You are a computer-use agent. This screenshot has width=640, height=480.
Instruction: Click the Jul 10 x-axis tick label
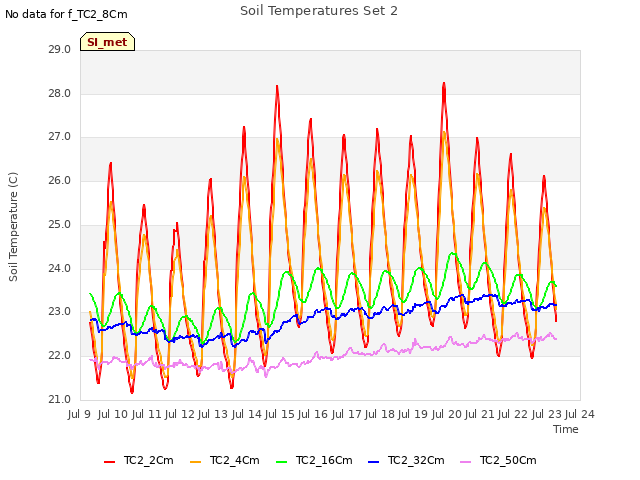point(113,414)
